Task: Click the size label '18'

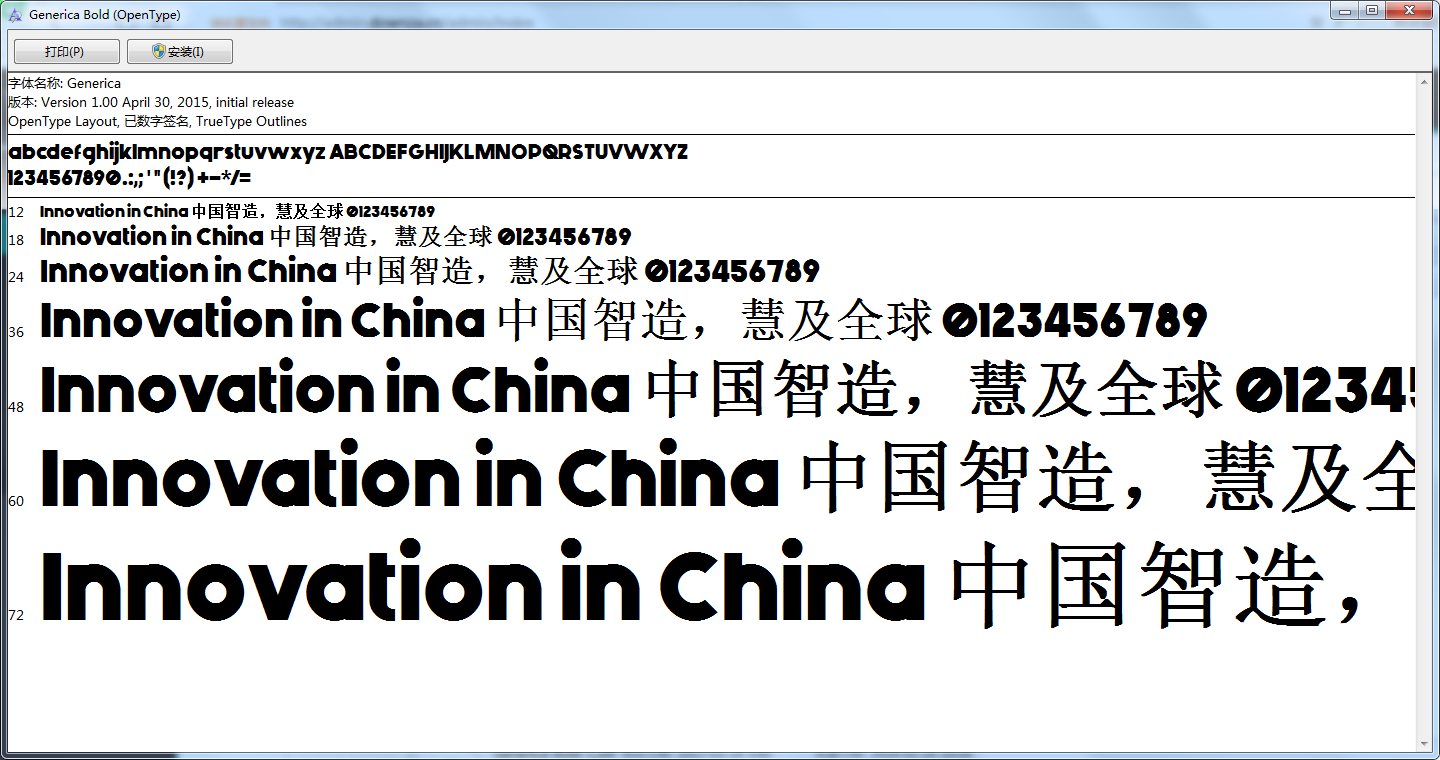Action: [x=16, y=240]
